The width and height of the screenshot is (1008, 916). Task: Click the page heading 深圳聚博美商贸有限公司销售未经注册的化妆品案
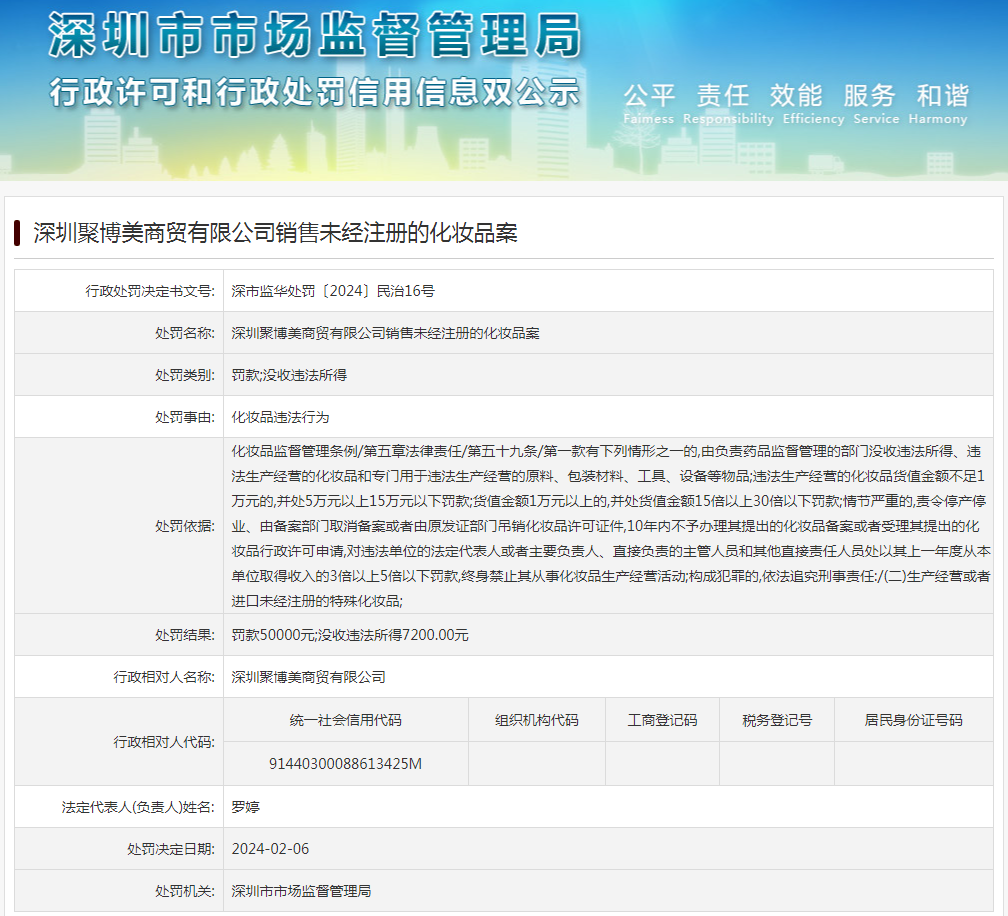(275, 233)
